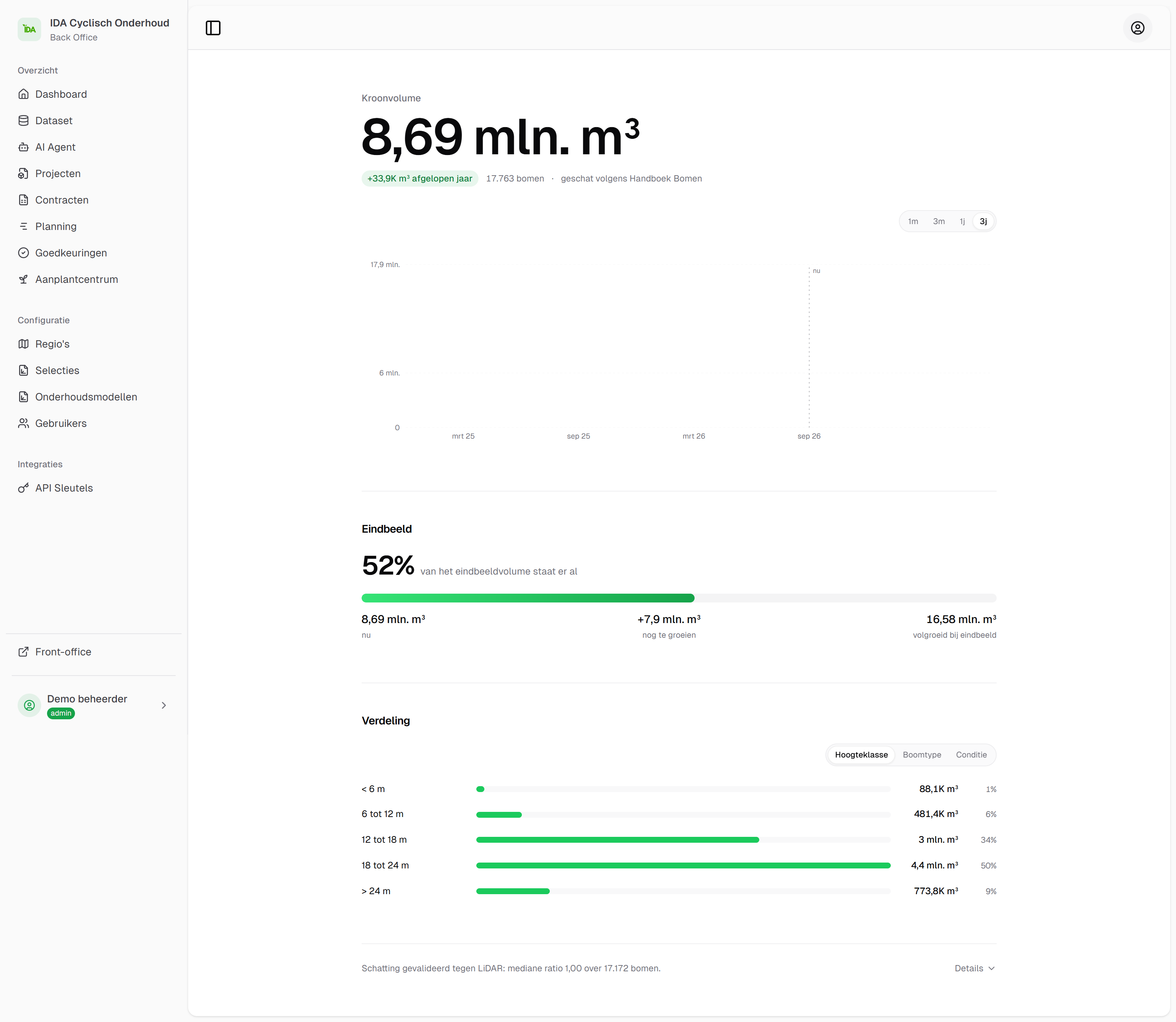The height and width of the screenshot is (1022, 1176).
Task: Click the 6 tot 12 m bar
Action: click(x=683, y=814)
